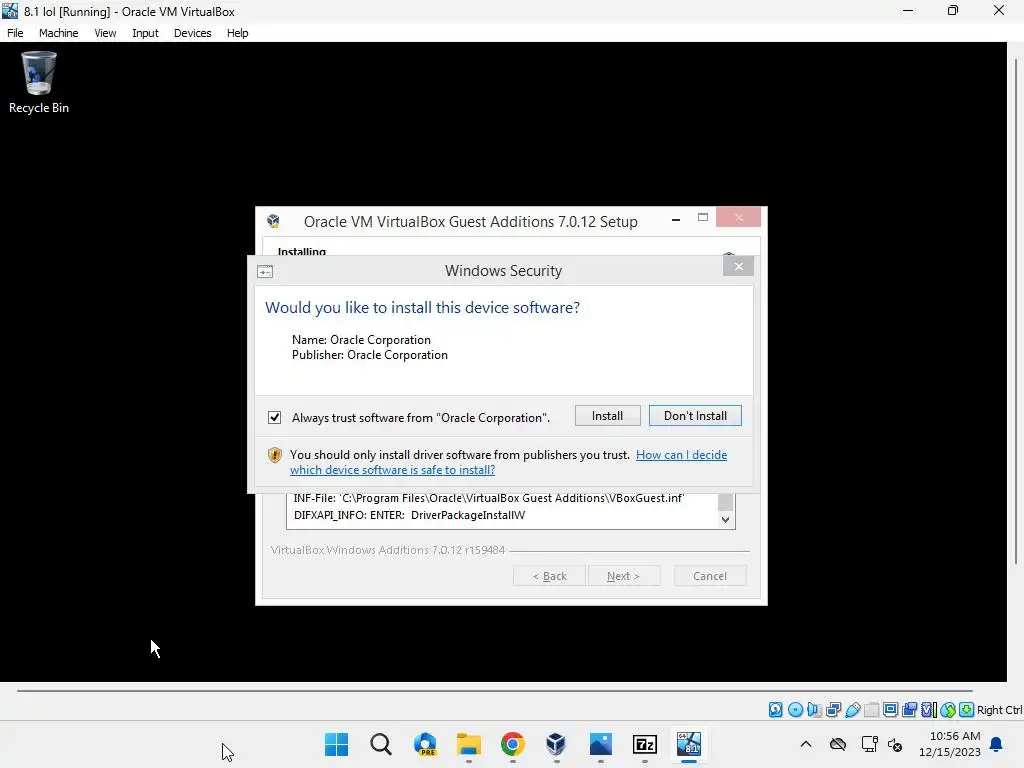Click the VM window vertical scrollbar
The width and height of the screenshot is (1024, 768).
[x=1016, y=312]
